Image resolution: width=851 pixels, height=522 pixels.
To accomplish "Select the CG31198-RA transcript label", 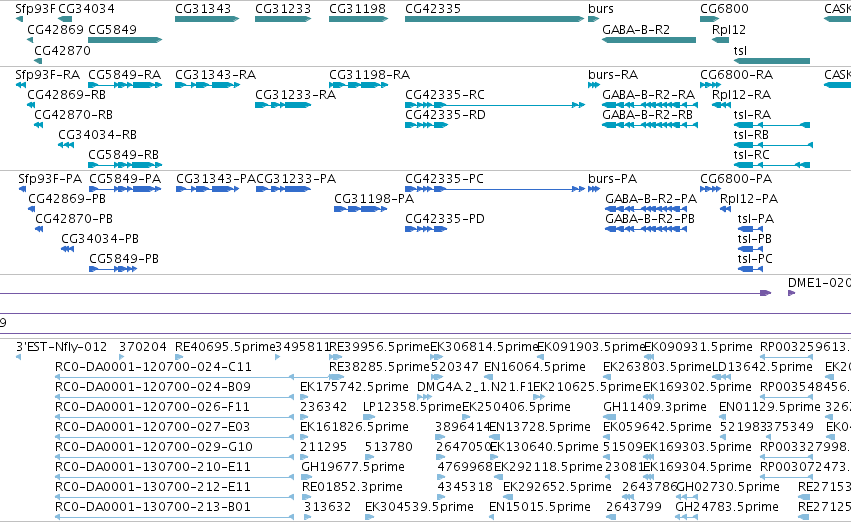I will (x=369, y=74).
